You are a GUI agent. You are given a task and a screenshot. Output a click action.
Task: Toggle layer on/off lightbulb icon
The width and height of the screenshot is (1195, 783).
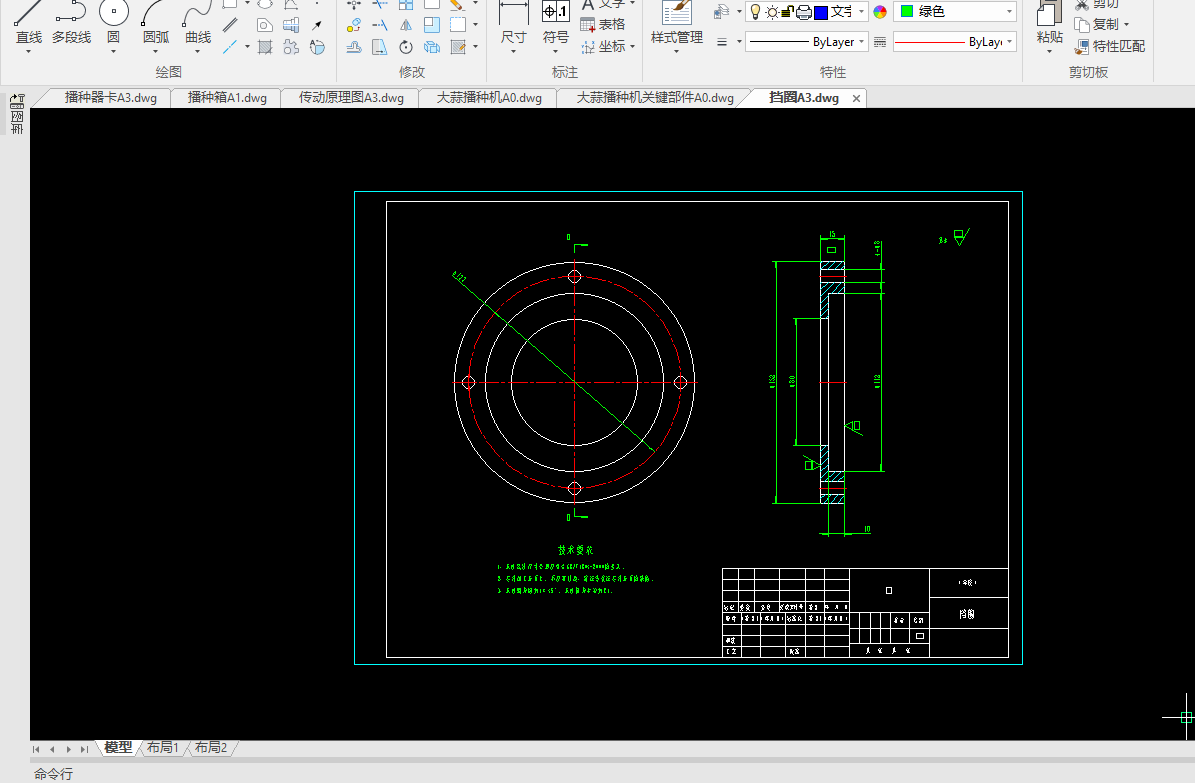point(756,12)
